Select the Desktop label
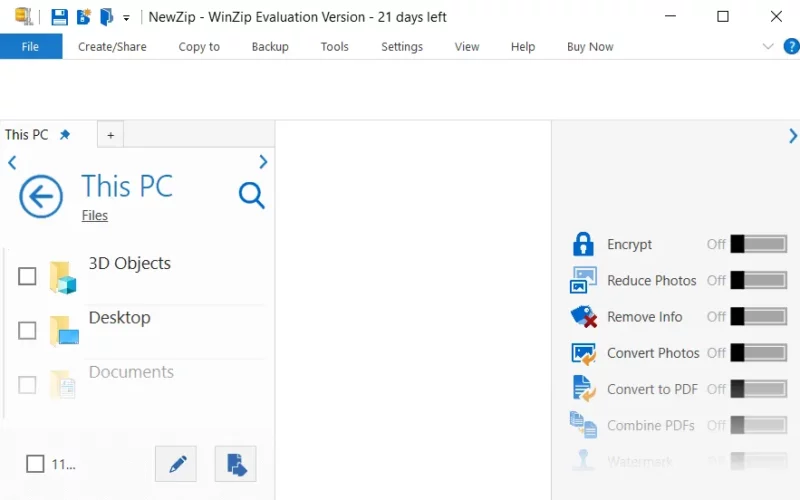This screenshot has width=800, height=500. [x=120, y=317]
